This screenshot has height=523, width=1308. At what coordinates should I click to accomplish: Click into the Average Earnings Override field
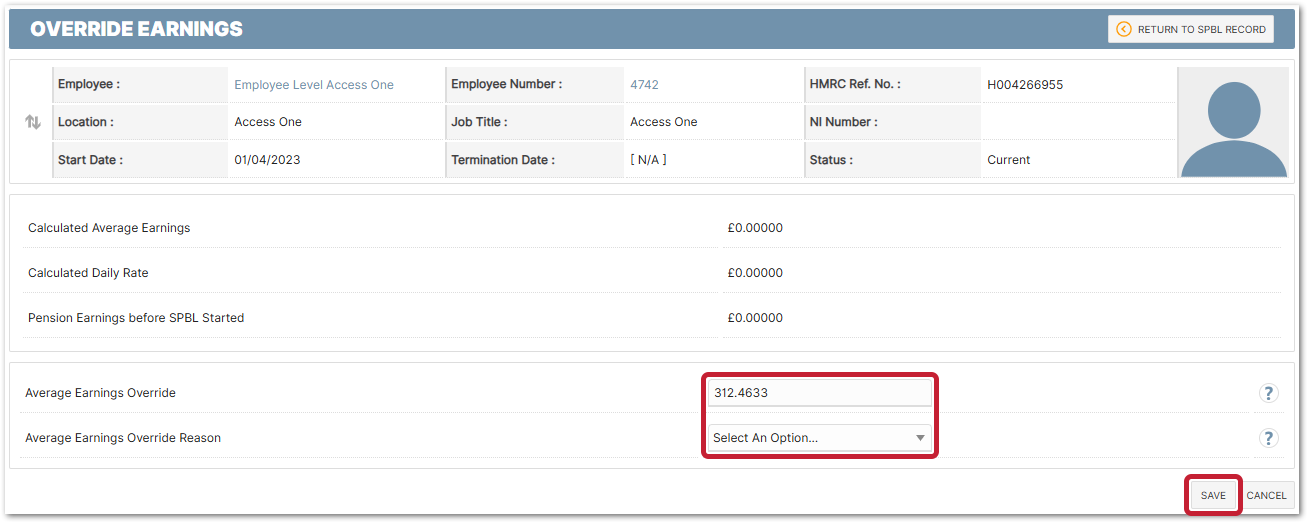tap(819, 393)
